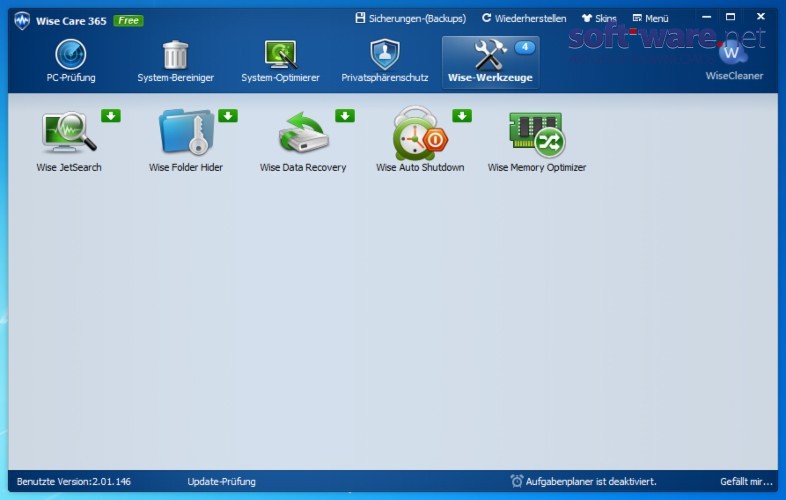Screen dimensions: 786x500
Task: Click the Wiederherstellen button
Action: pos(524,19)
